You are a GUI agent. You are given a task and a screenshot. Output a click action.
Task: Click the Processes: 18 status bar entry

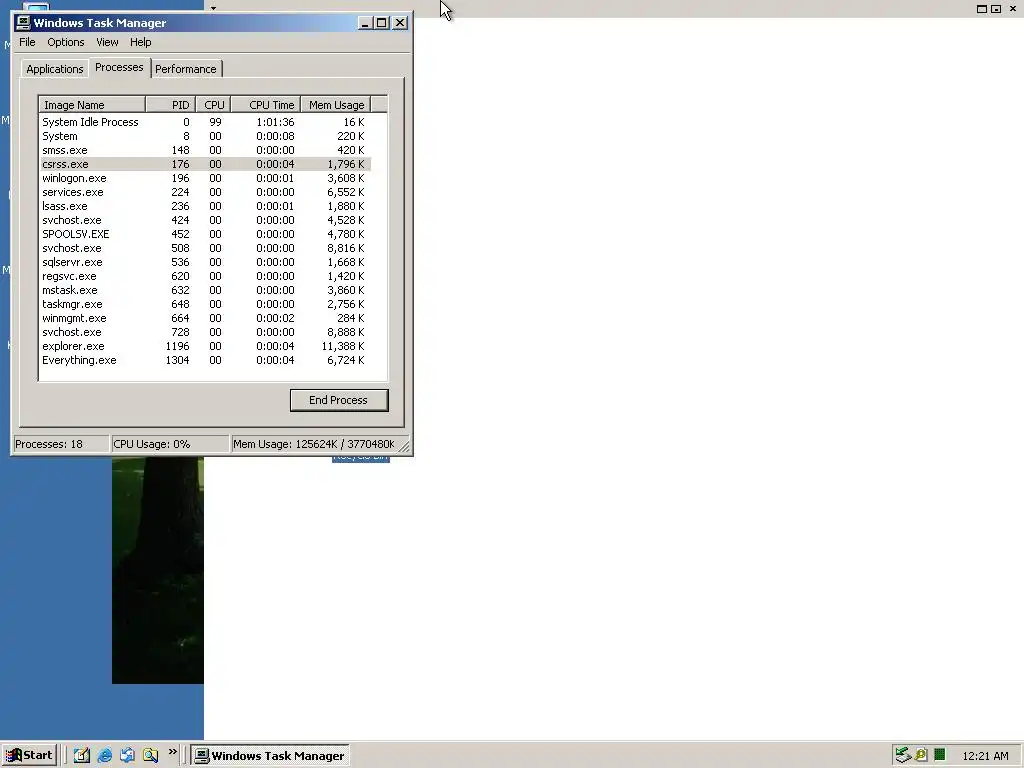[x=61, y=444]
